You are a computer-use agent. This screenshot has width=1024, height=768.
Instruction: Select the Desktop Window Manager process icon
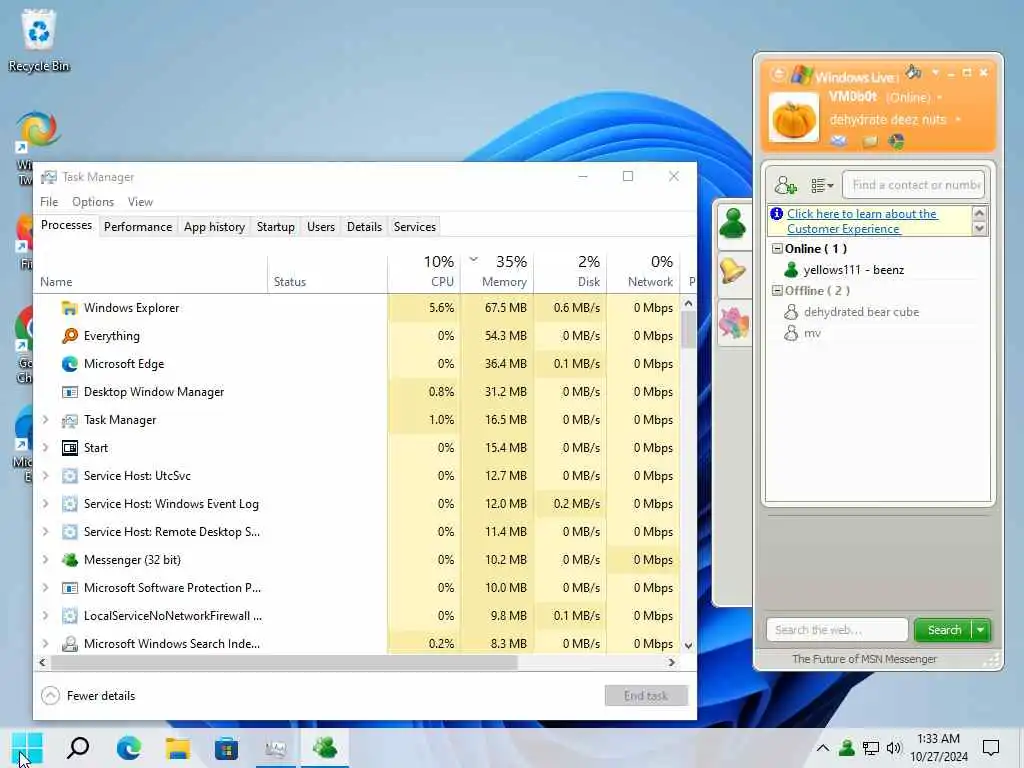tap(69, 392)
